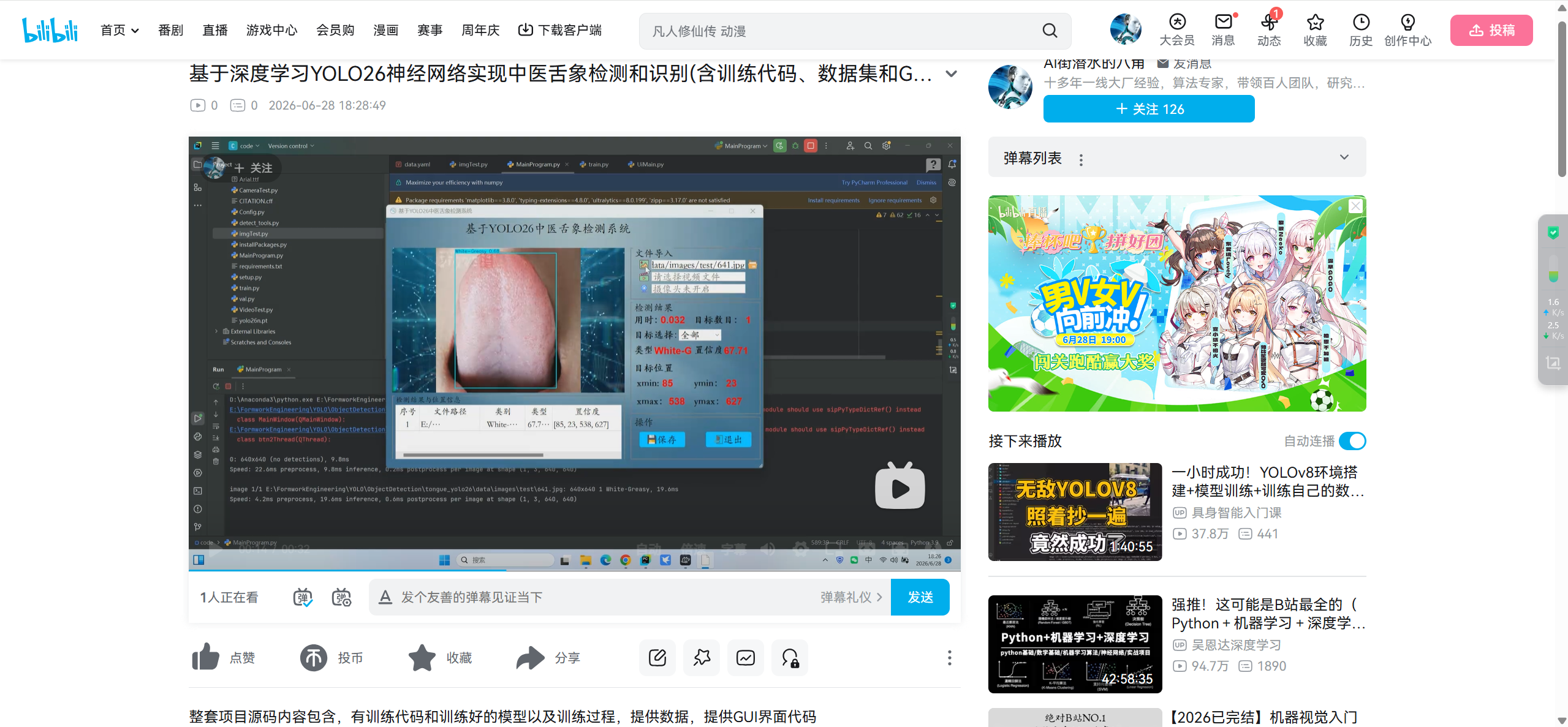Follow the uploader with 关注 126
Image resolution: width=1568 pixels, height=727 pixels.
click(1149, 109)
